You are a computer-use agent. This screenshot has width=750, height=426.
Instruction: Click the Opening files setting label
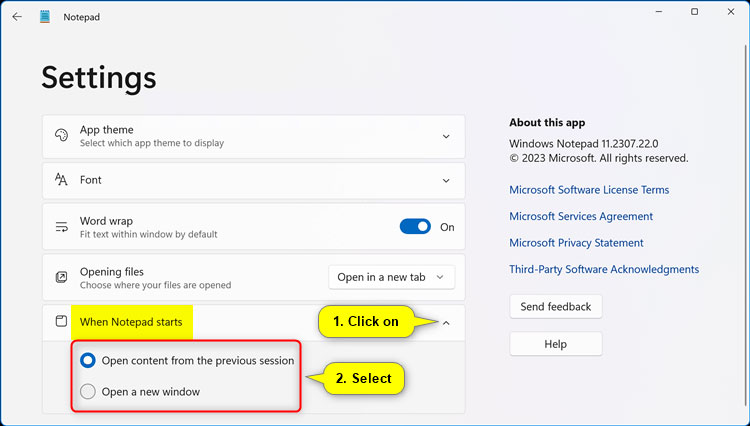coord(111,272)
